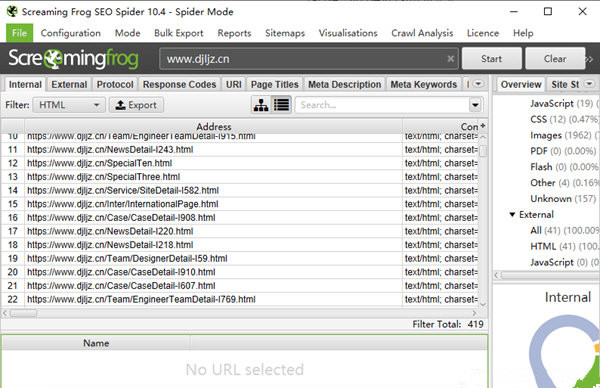Open the search options dropdown arrow
The width and height of the screenshot is (600, 388).
pos(475,105)
